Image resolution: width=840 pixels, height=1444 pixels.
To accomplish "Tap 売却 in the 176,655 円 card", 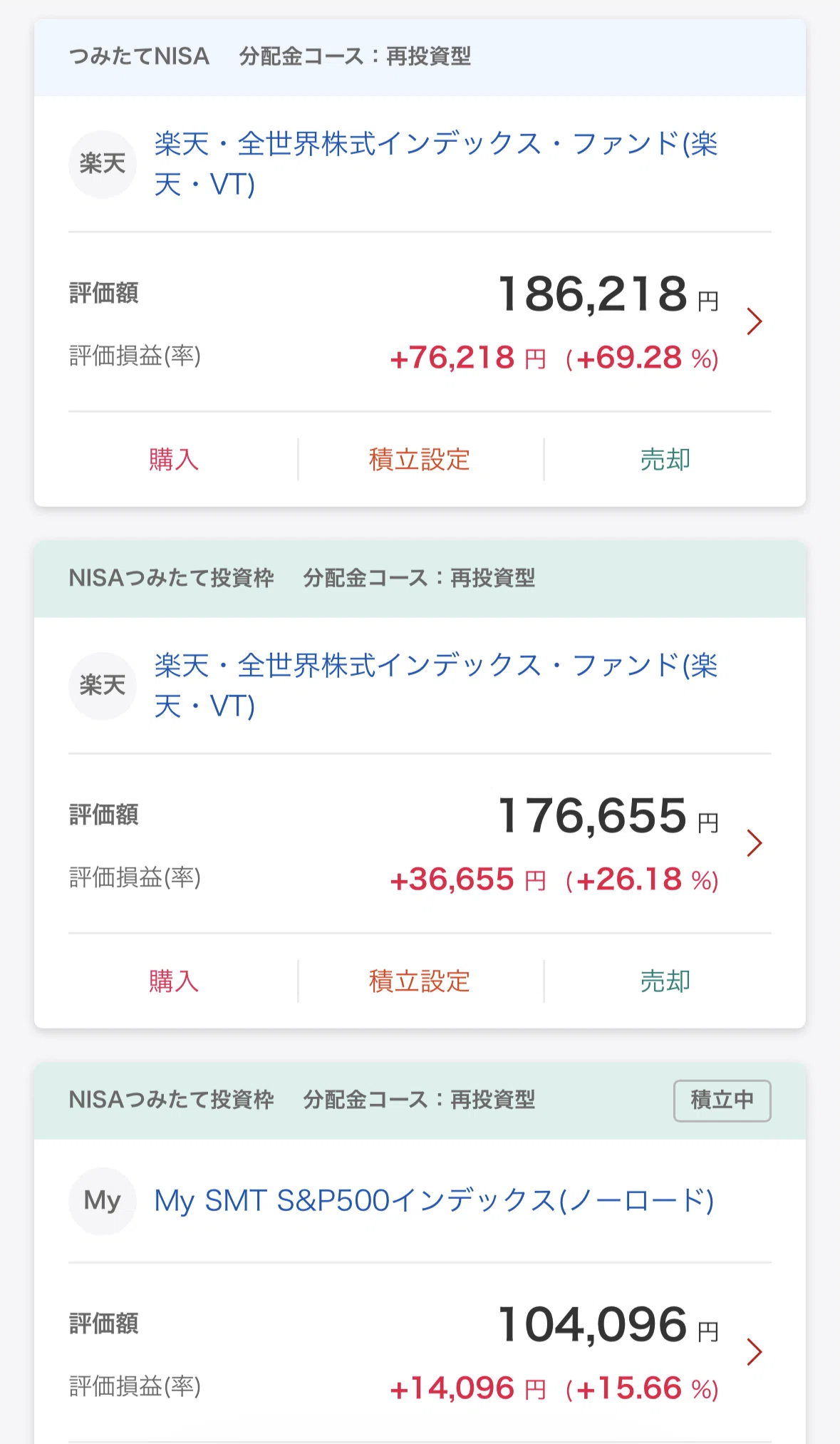I will click(x=665, y=981).
